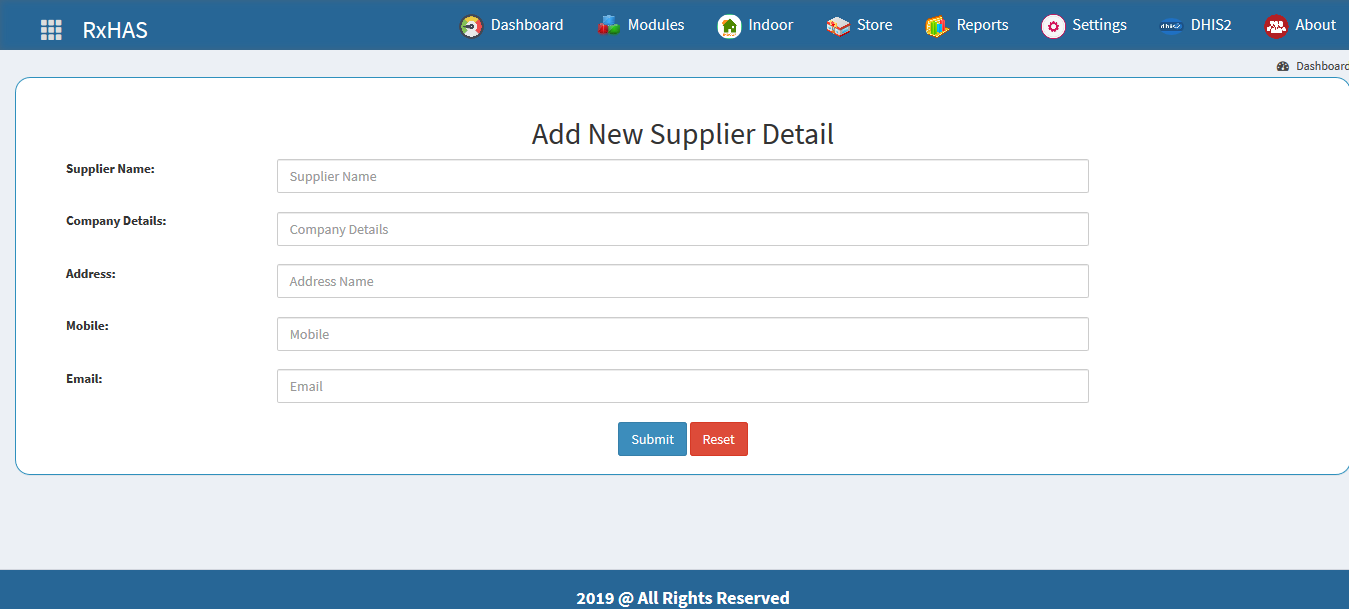Click the Reports chart icon
Image resolution: width=1349 pixels, height=609 pixels.
936,25
